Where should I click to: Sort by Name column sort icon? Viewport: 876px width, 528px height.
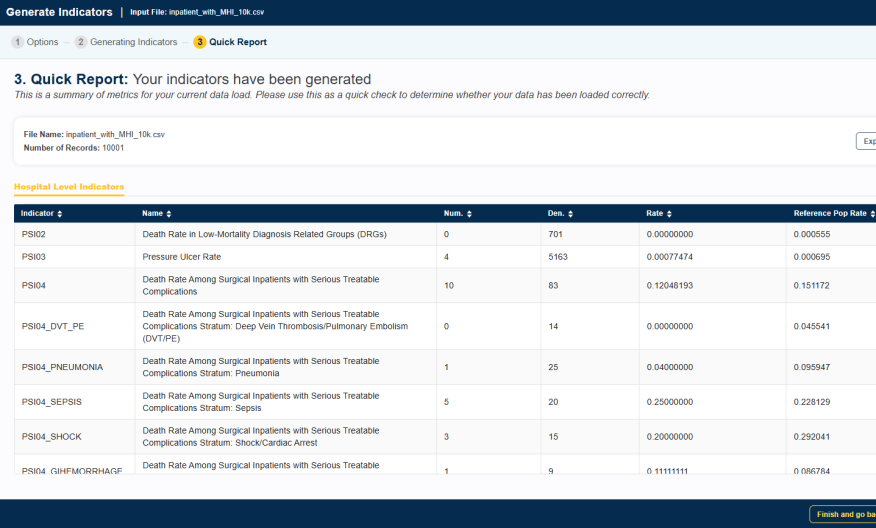pos(168,214)
